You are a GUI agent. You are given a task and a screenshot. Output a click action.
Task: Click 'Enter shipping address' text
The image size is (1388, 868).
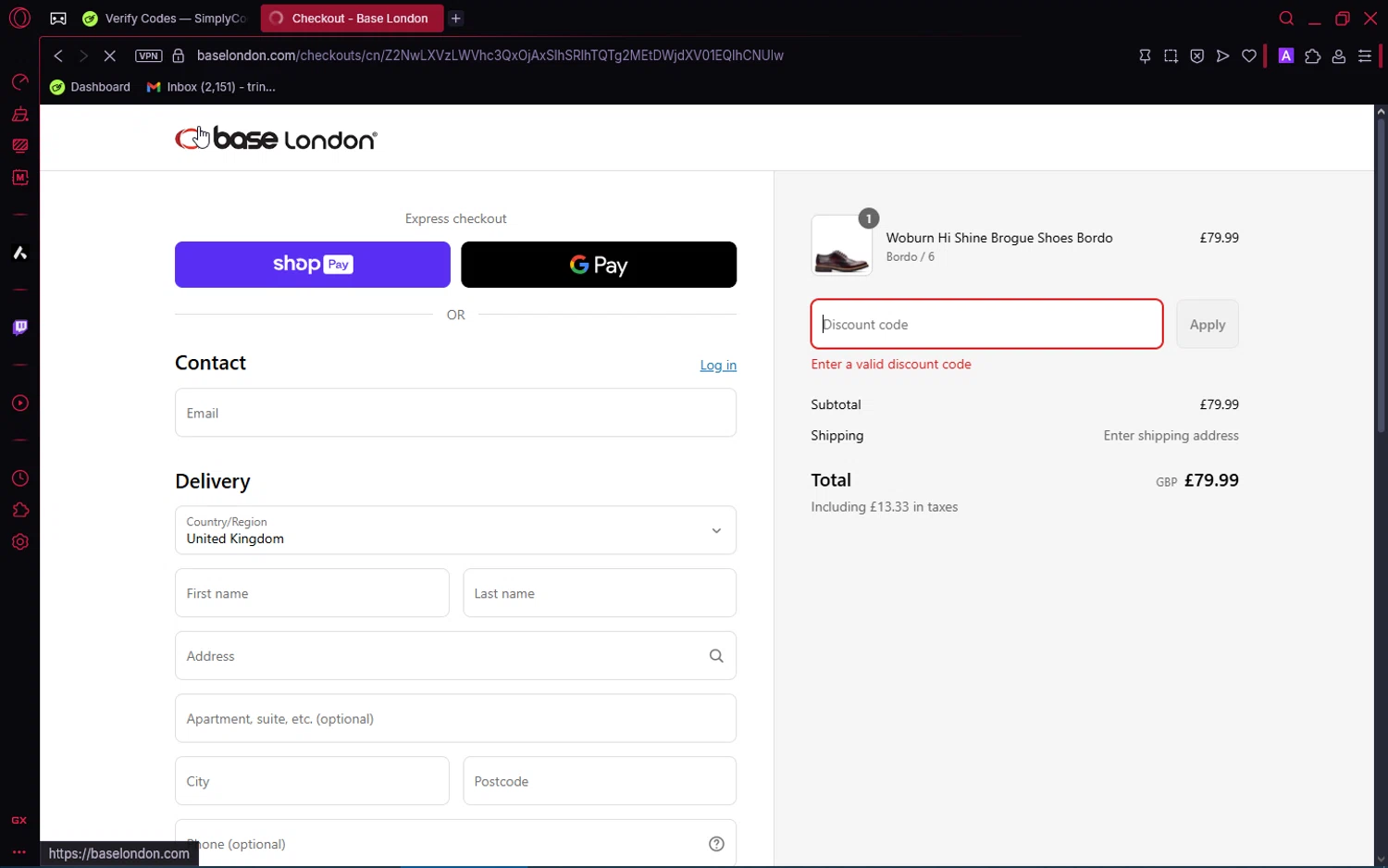point(1171,436)
